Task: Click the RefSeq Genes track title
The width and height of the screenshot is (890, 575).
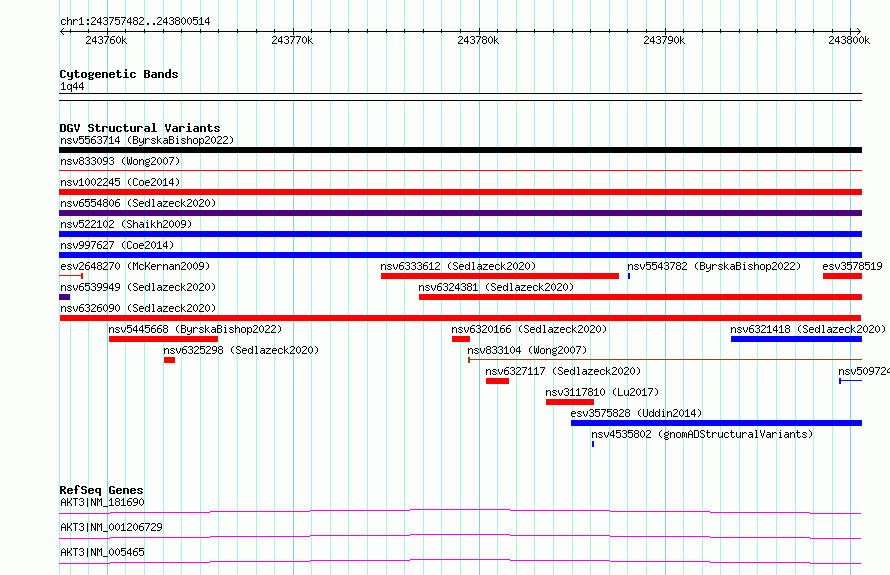Action: pyautogui.click(x=101, y=490)
